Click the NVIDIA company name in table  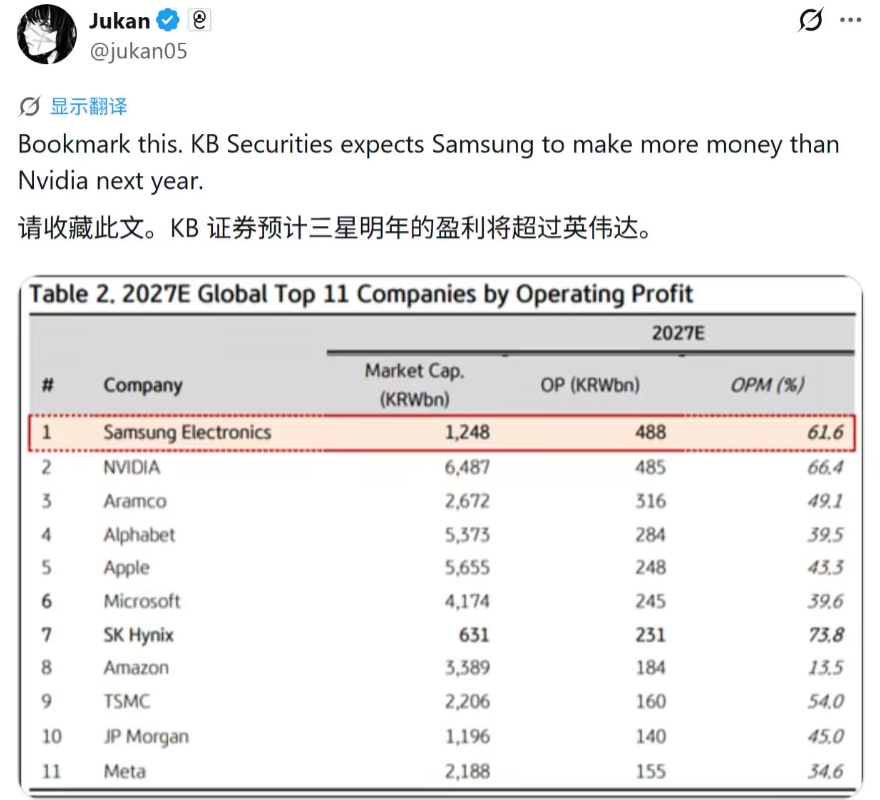click(131, 467)
